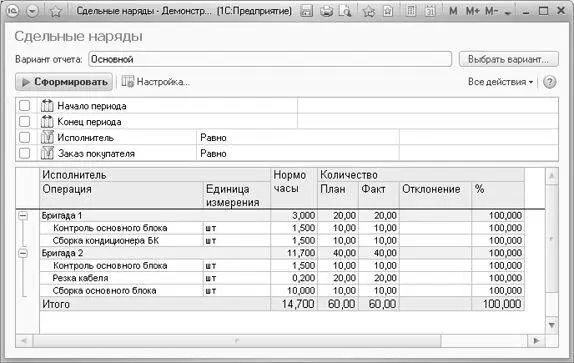This screenshot has width=574, height=363.
Task: Click the M- memory subtract button
Action: tap(491, 11)
